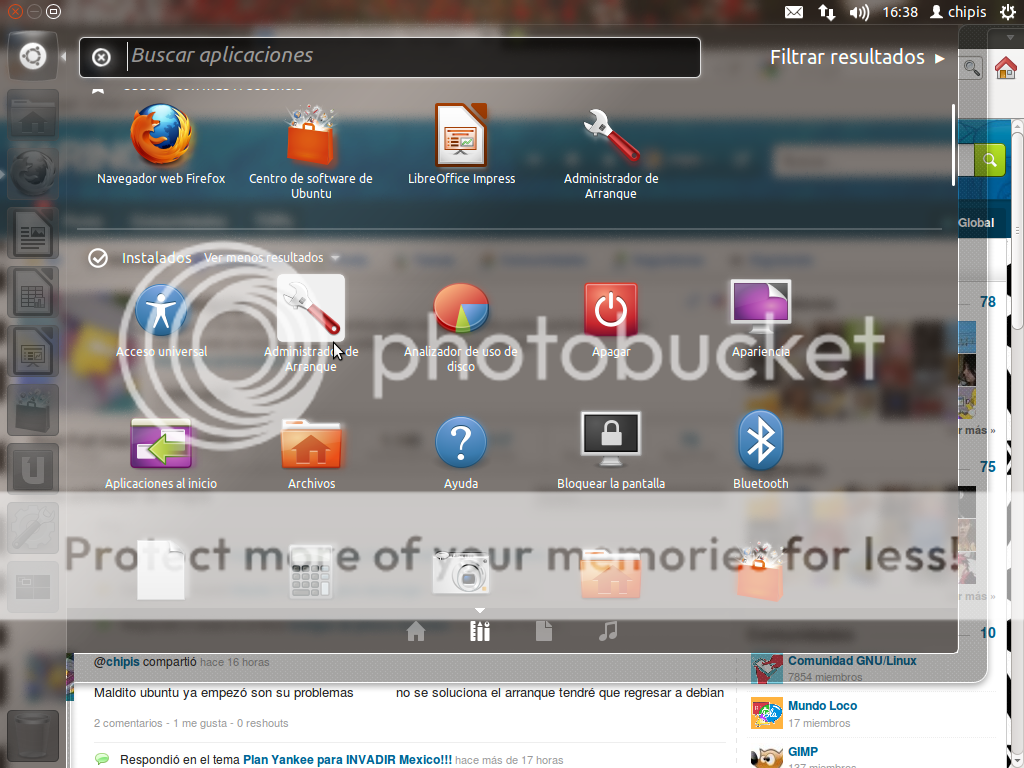Open the network indicator in top panel

pyautogui.click(x=827, y=12)
